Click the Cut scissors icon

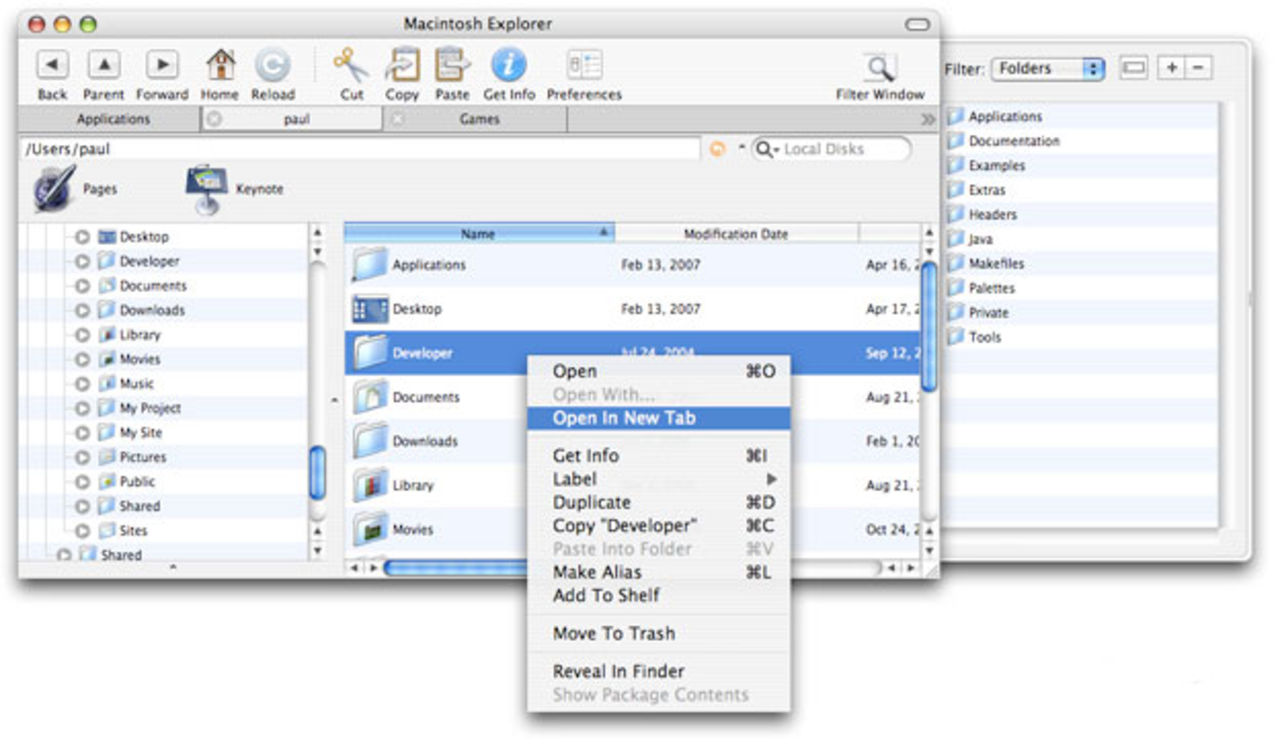(351, 66)
